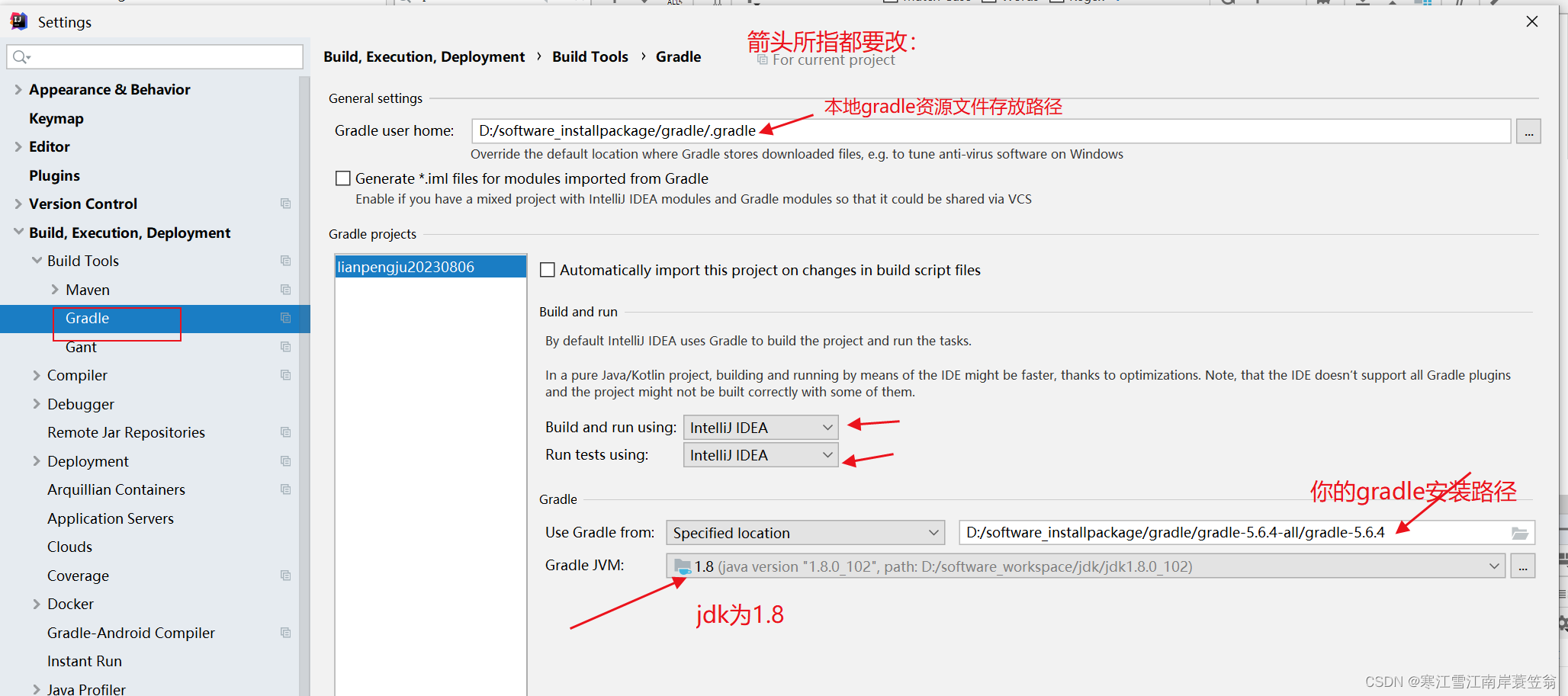Expand the Compiler tree node

click(37, 375)
